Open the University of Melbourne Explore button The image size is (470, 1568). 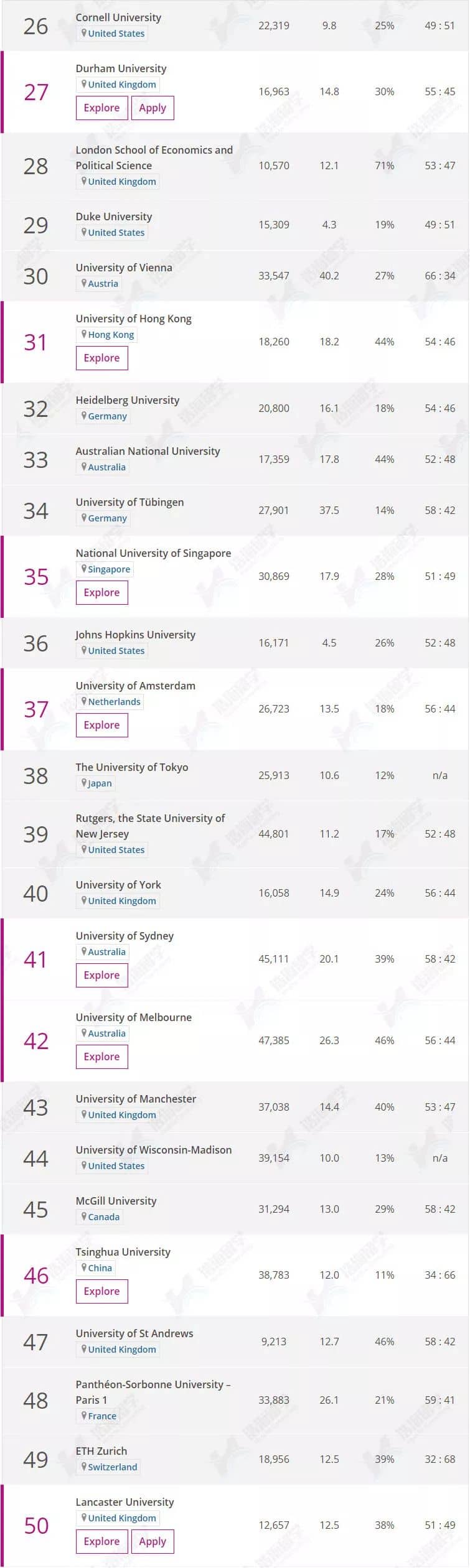pyautogui.click(x=101, y=1057)
